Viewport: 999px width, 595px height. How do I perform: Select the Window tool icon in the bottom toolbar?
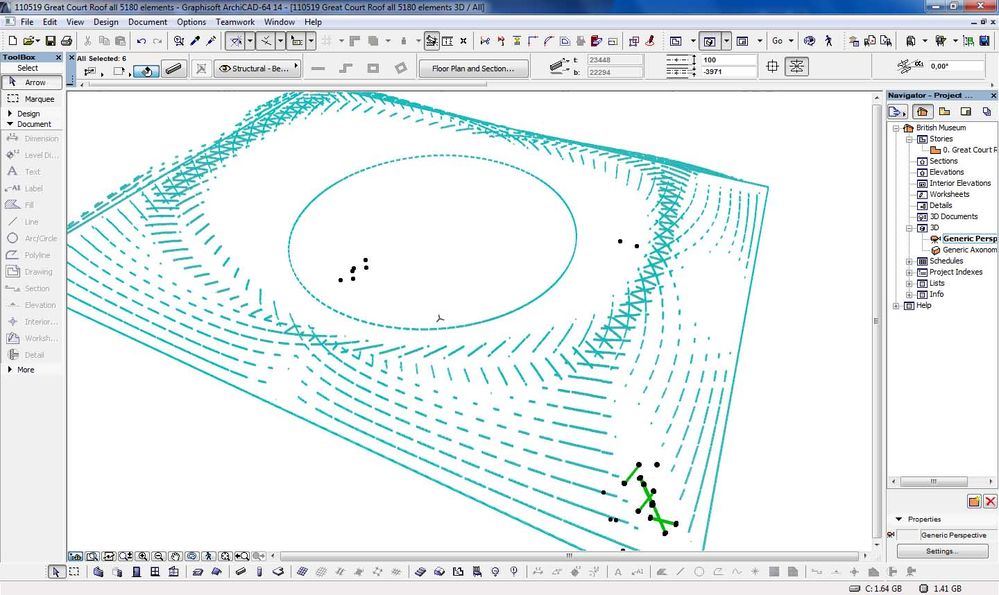155,571
